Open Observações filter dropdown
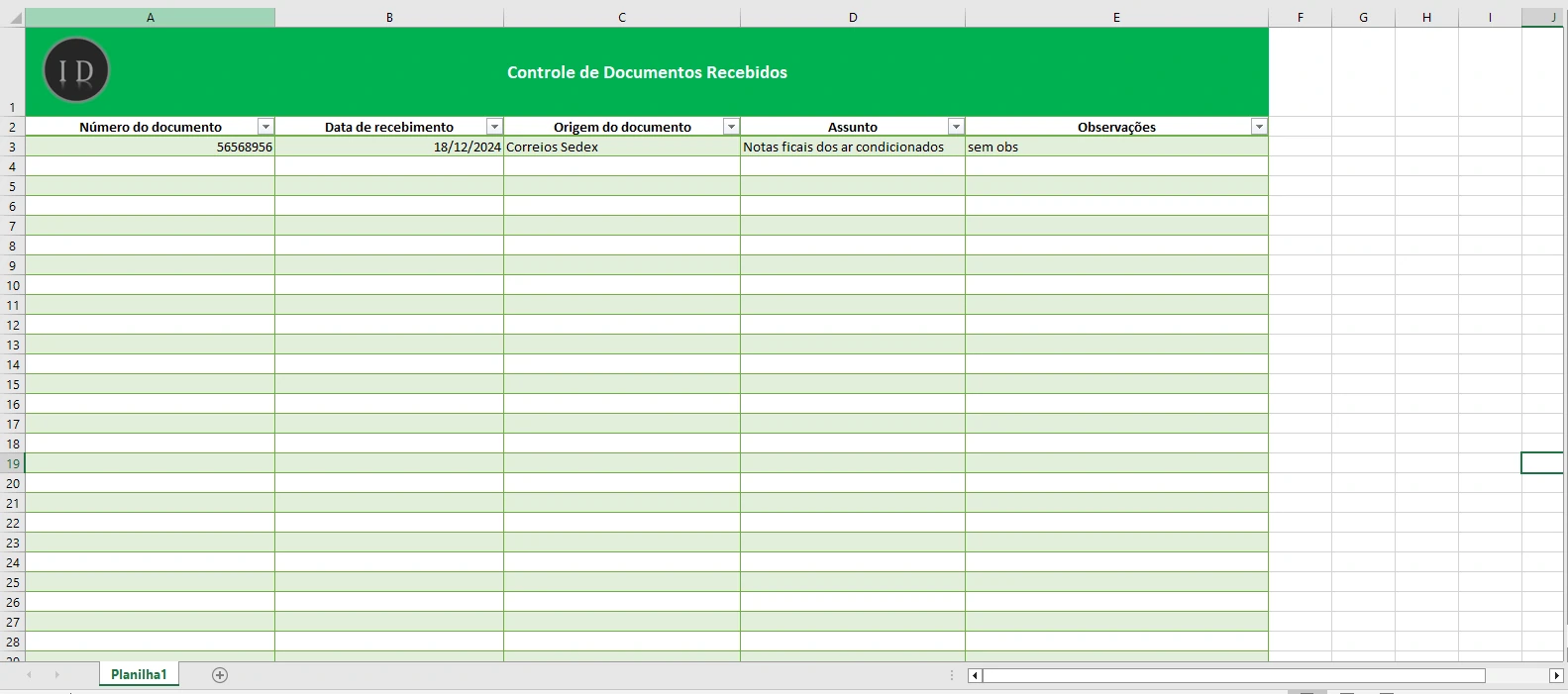1568x694 pixels. pos(1259,127)
